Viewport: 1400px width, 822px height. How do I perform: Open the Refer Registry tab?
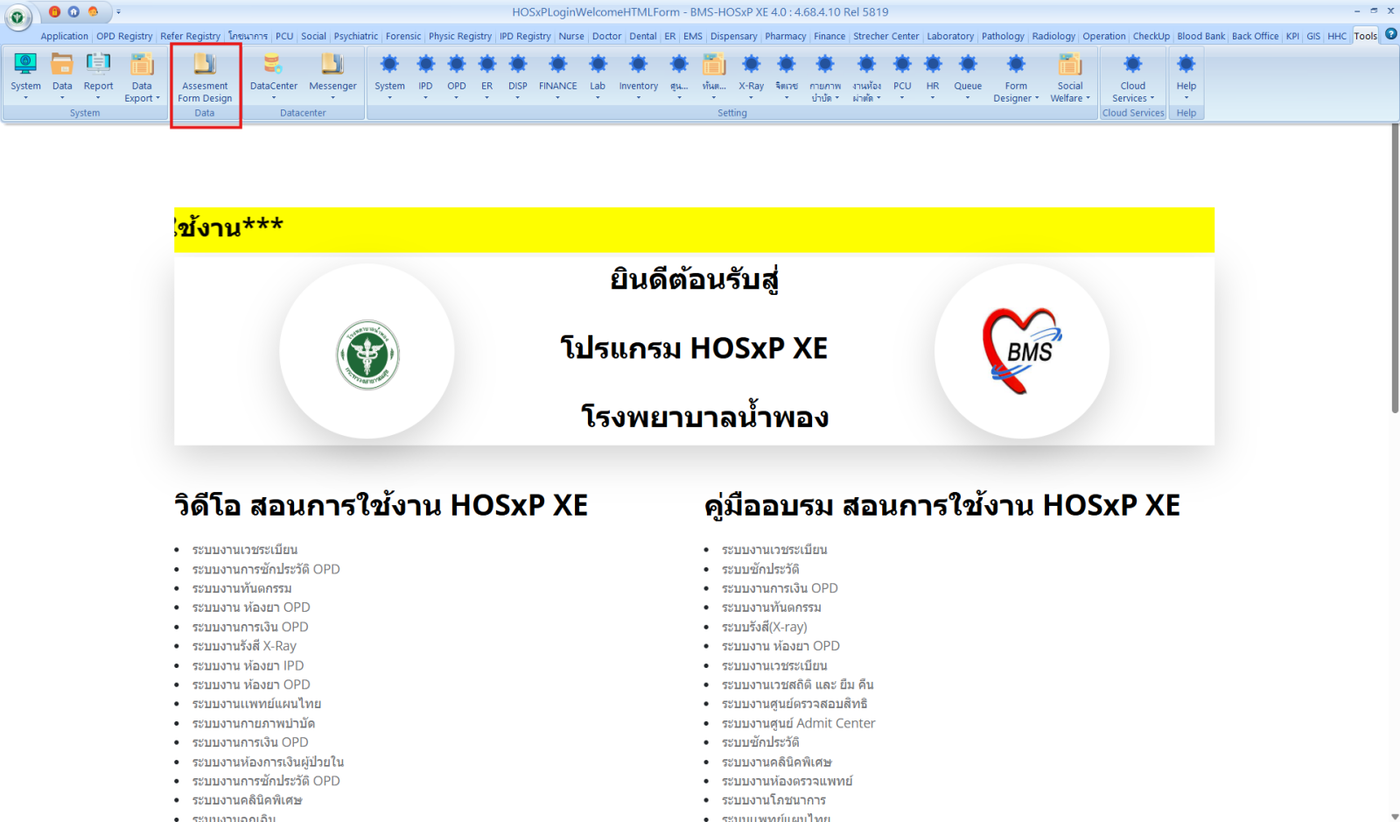tap(190, 36)
